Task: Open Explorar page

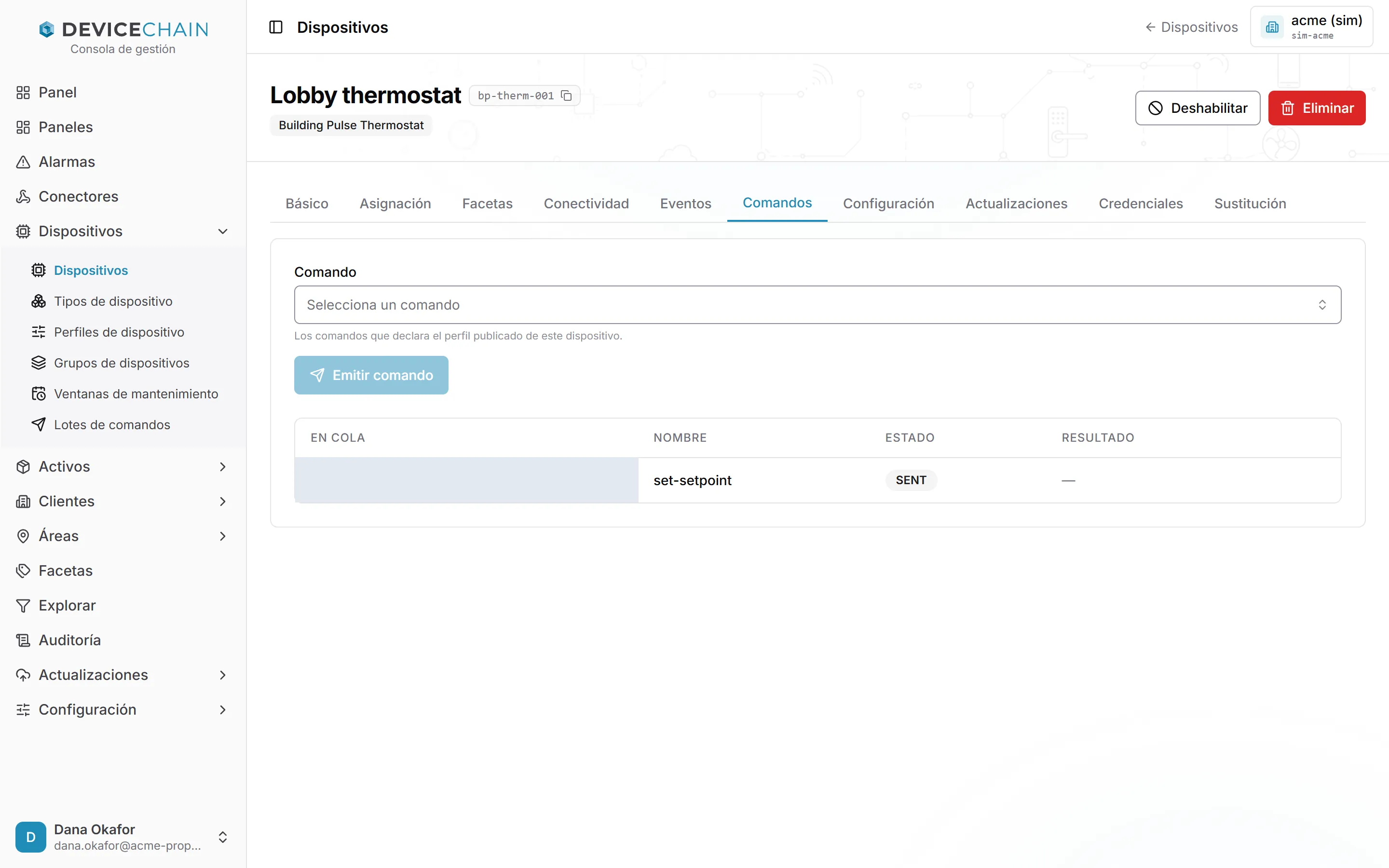Action: tap(123, 606)
